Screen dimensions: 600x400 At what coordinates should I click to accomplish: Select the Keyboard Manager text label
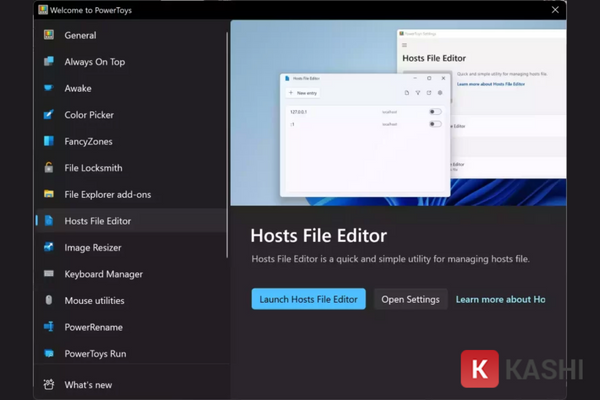(x=103, y=274)
